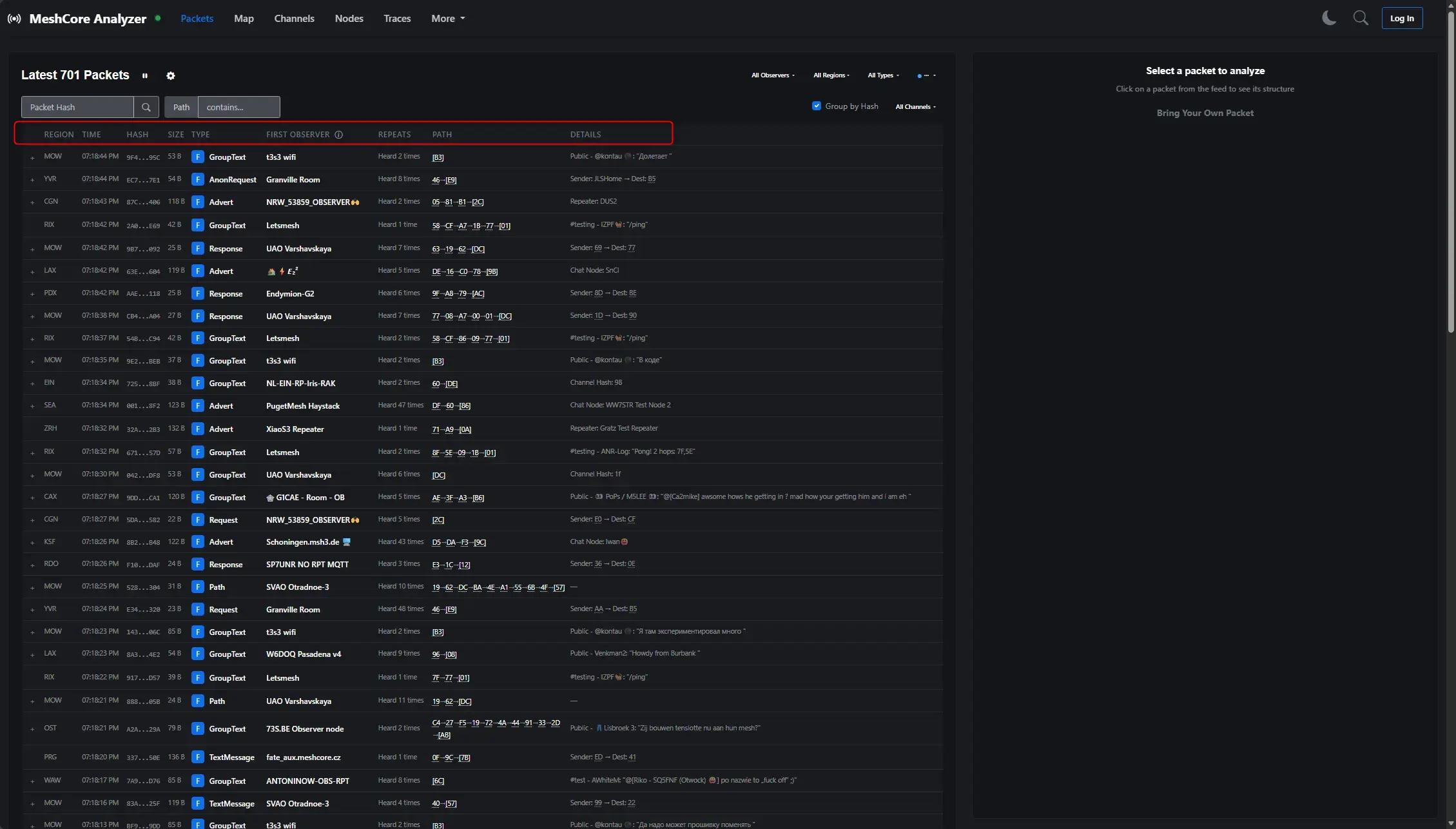Click the Log In button
The image size is (1456, 829).
(x=1402, y=18)
